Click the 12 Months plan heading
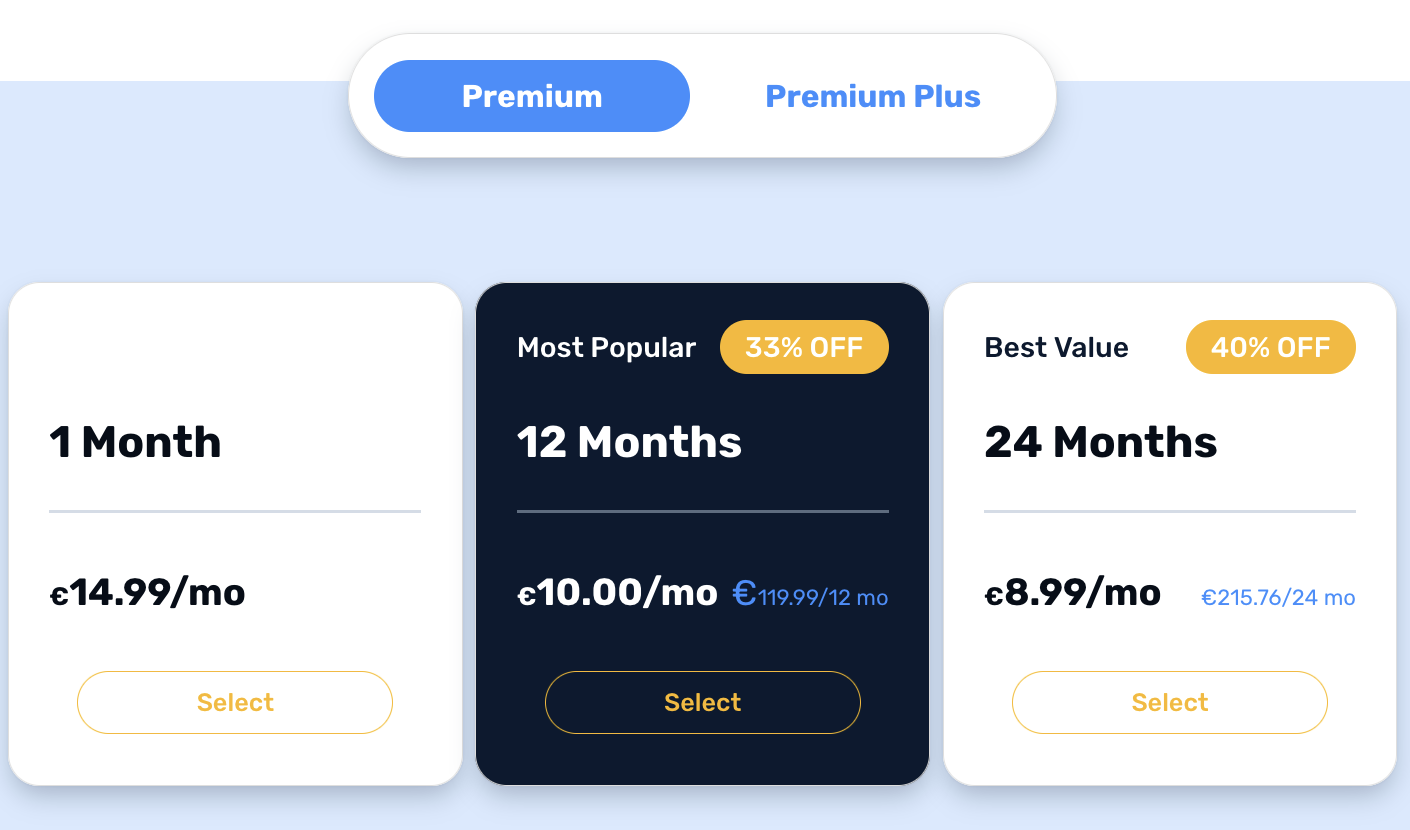Image resolution: width=1410 pixels, height=830 pixels. pos(629,442)
